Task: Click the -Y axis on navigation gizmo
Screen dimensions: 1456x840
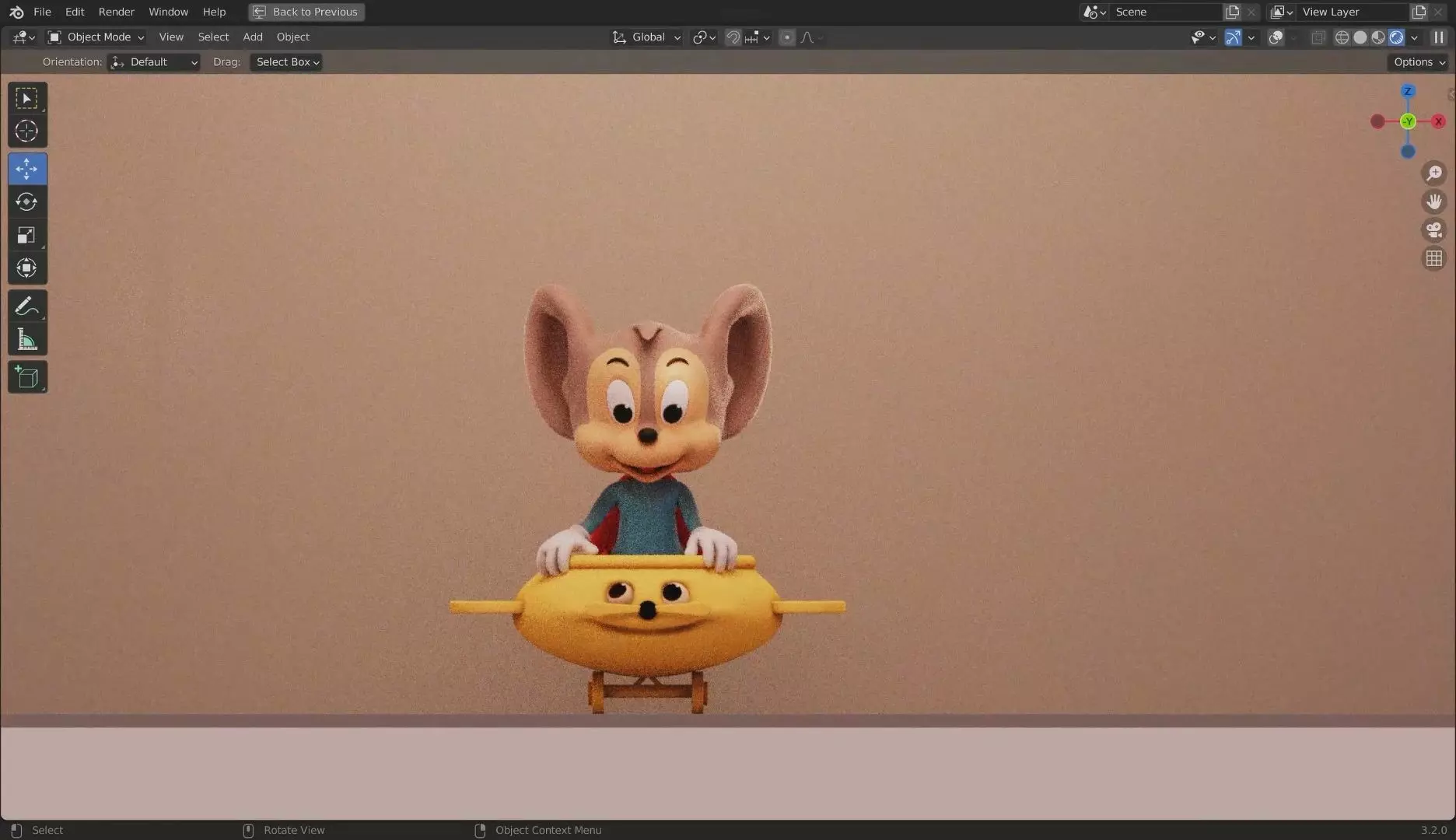Action: 1408,121
